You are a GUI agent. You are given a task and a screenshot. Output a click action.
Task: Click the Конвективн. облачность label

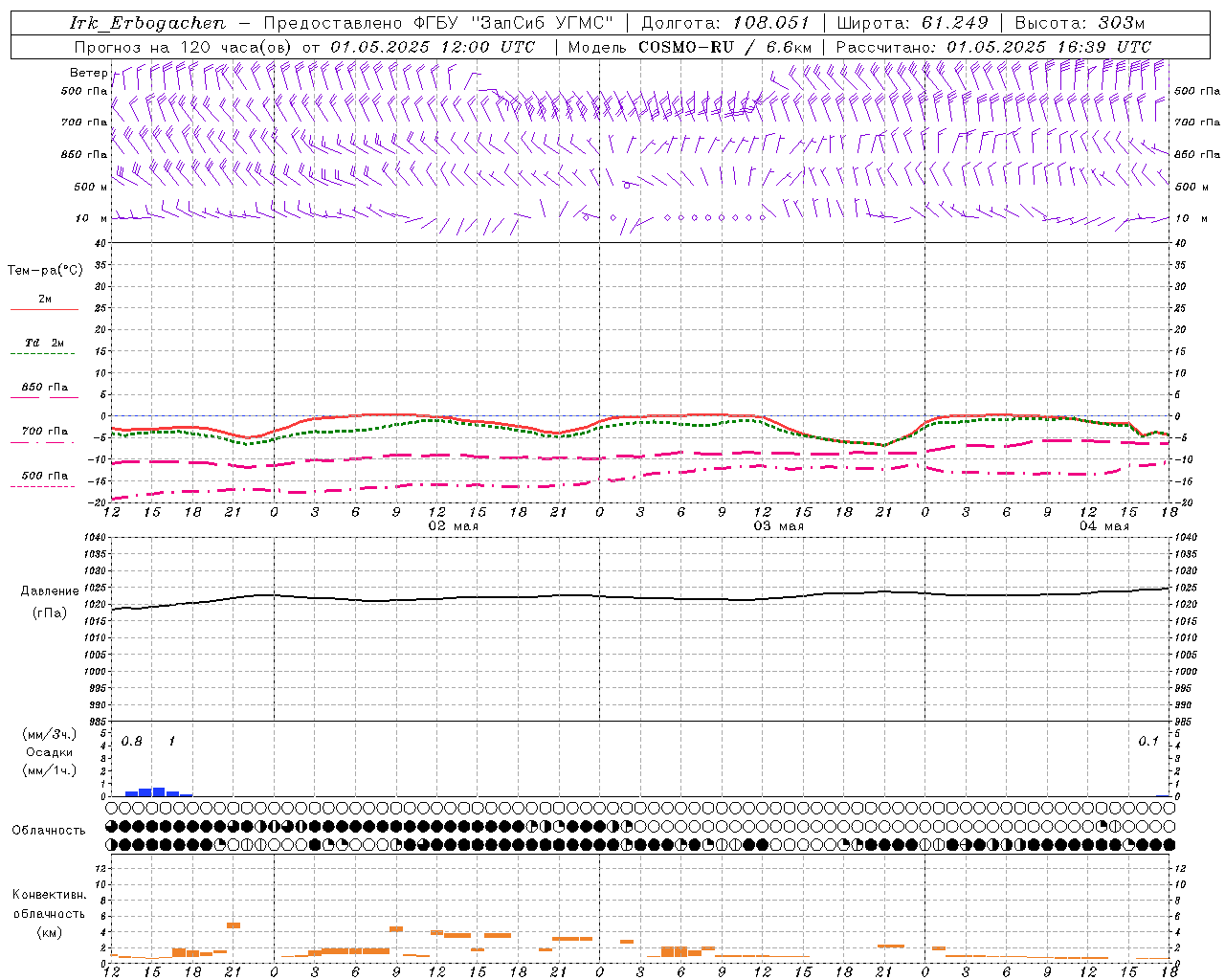click(x=49, y=903)
